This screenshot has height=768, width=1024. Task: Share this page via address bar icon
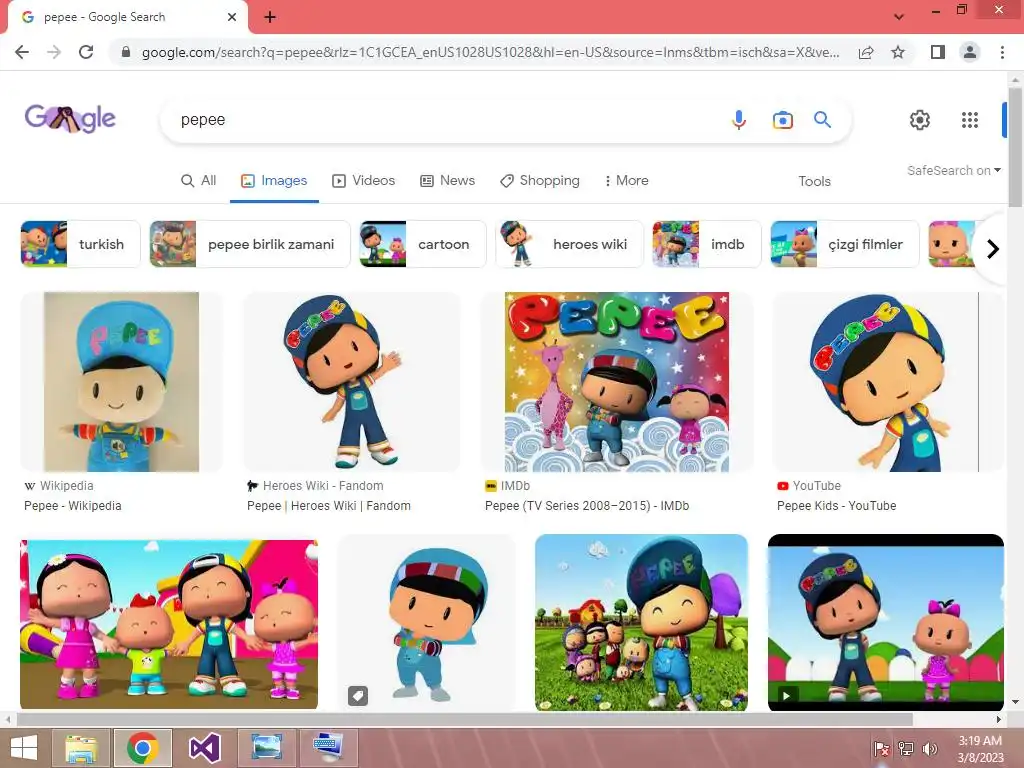[x=866, y=52]
